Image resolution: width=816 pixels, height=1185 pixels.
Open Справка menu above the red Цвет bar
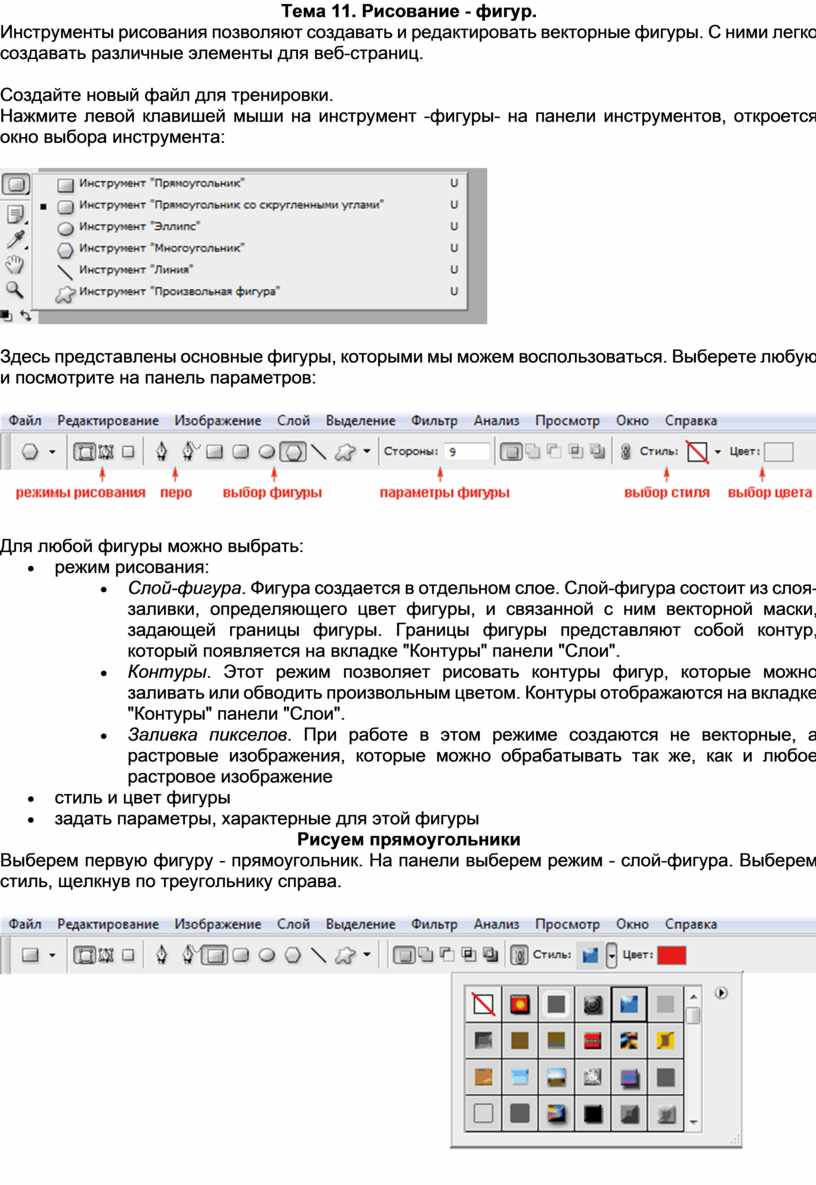691,924
